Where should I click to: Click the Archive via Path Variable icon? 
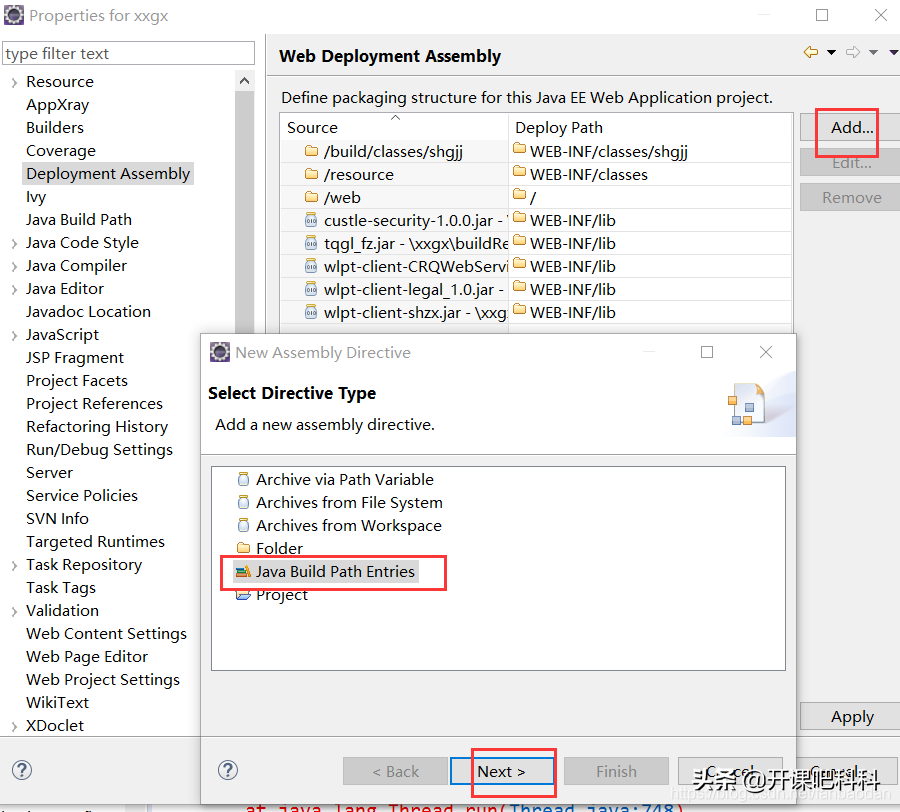(x=243, y=479)
